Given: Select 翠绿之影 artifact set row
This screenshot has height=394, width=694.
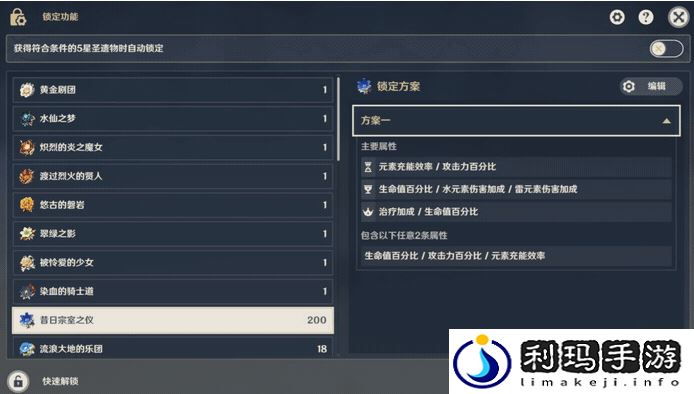Looking at the screenshot, I should point(173,234).
